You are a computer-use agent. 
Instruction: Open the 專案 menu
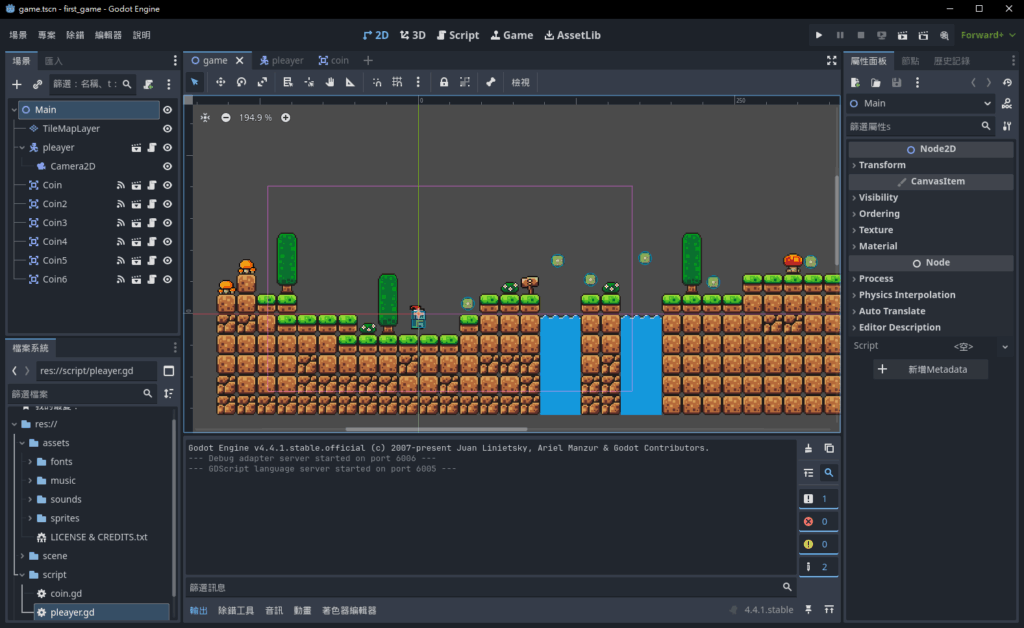point(46,35)
